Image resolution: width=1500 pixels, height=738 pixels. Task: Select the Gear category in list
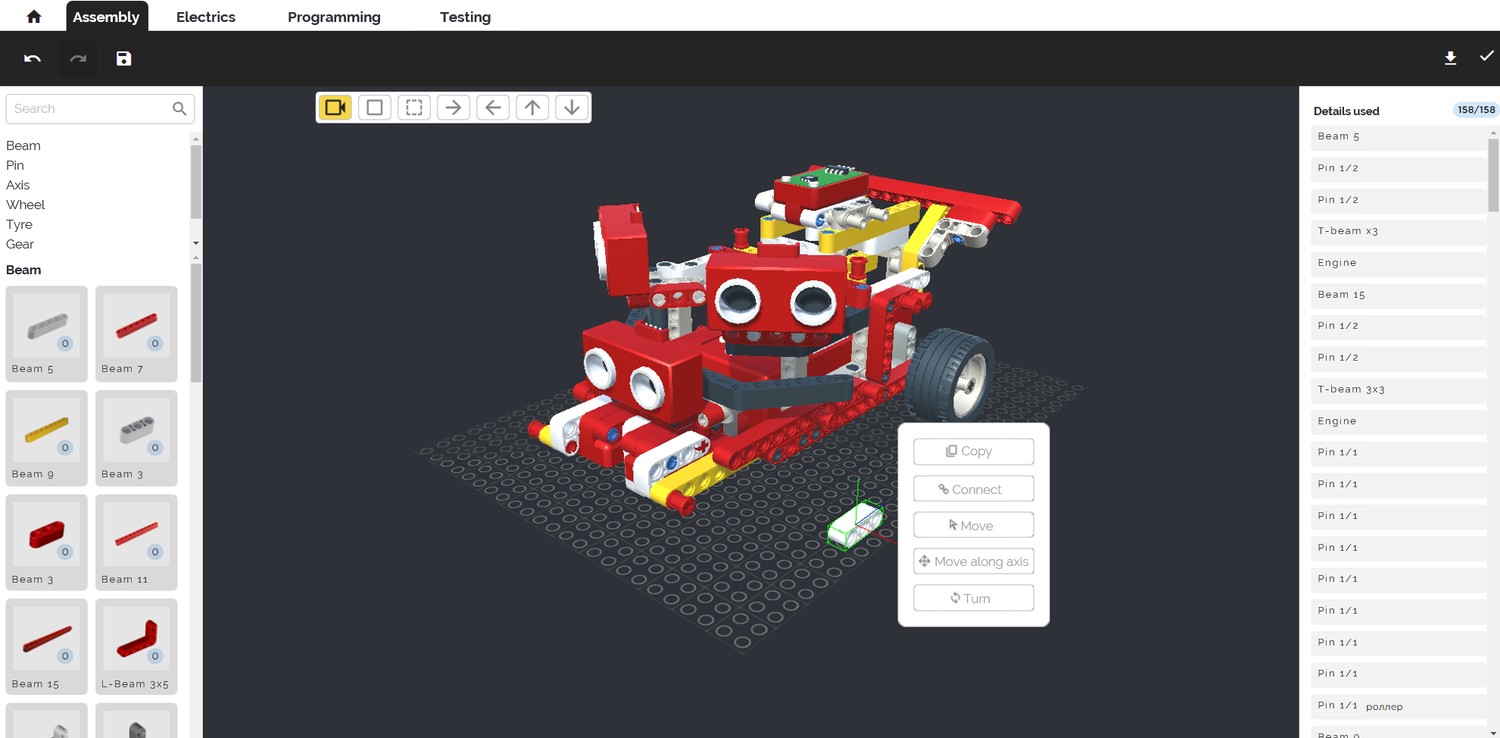(20, 244)
